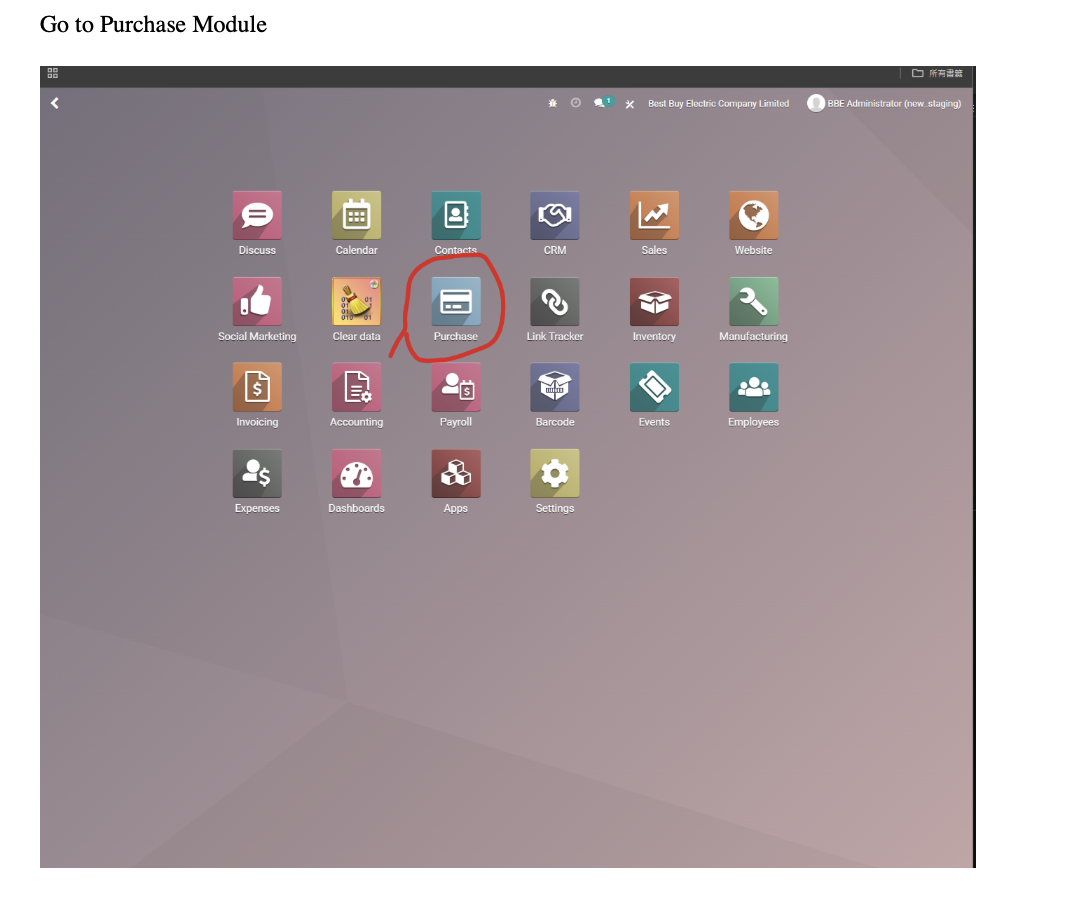Launch the Discuss app

(x=257, y=216)
